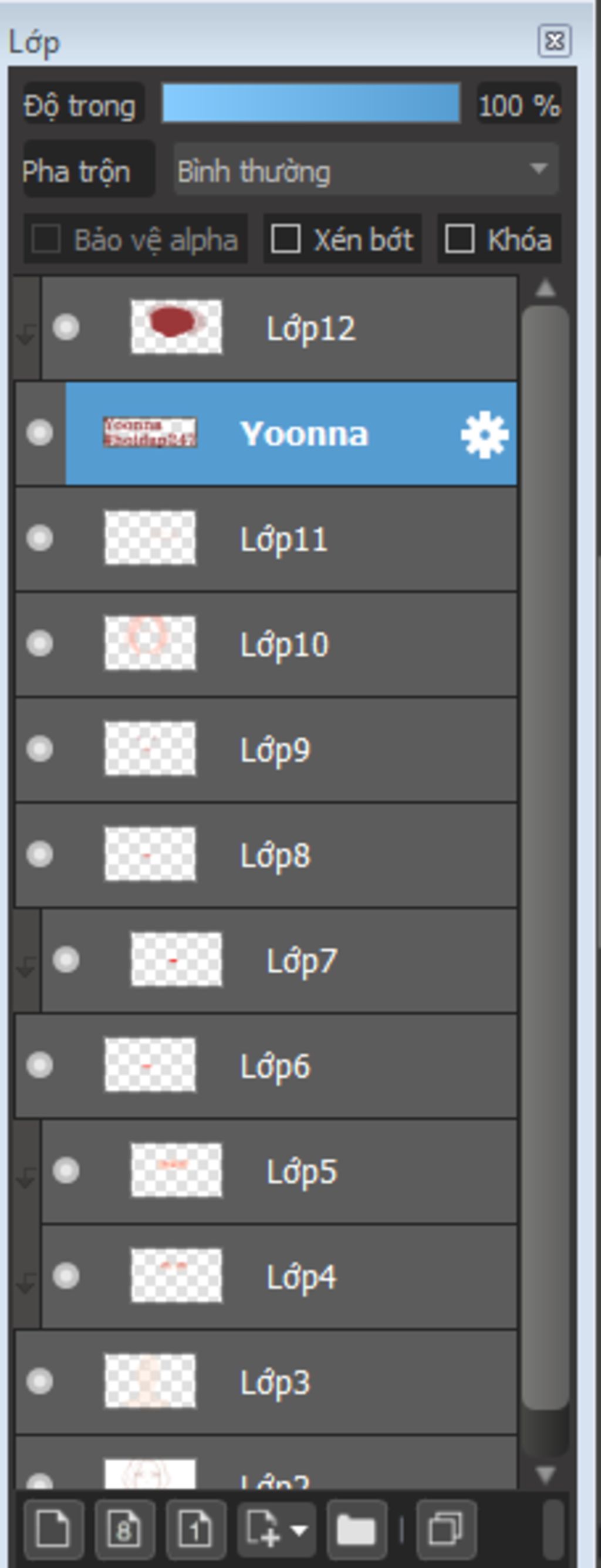Tick the Khóa checkbox
601x1568 pixels.
[460, 239]
